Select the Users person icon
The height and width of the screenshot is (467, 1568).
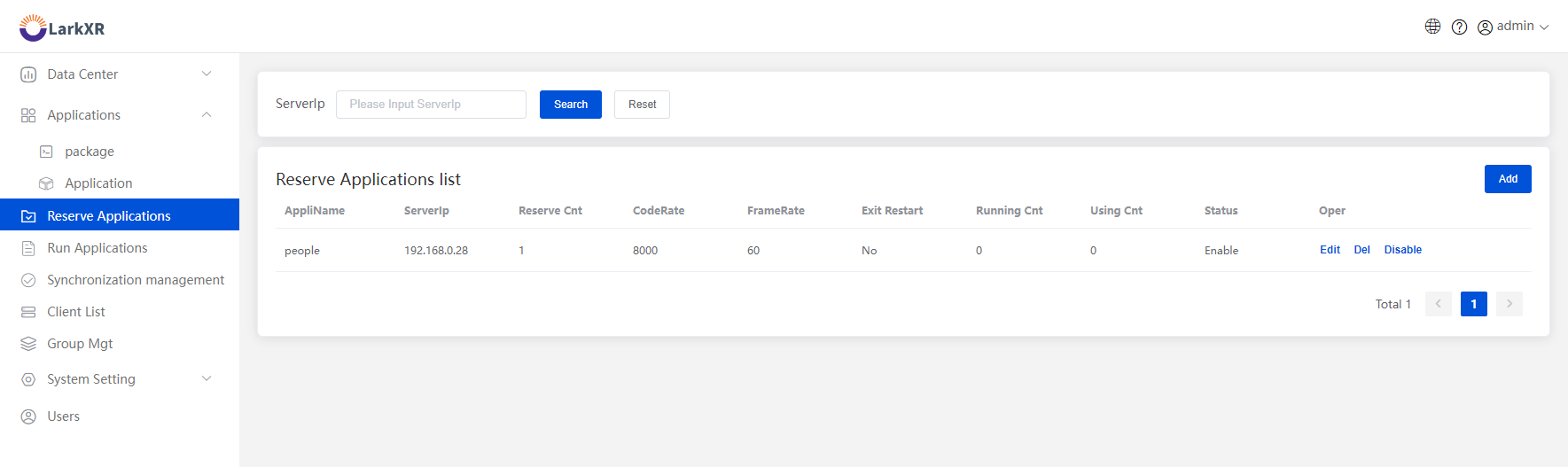pyautogui.click(x=28, y=416)
